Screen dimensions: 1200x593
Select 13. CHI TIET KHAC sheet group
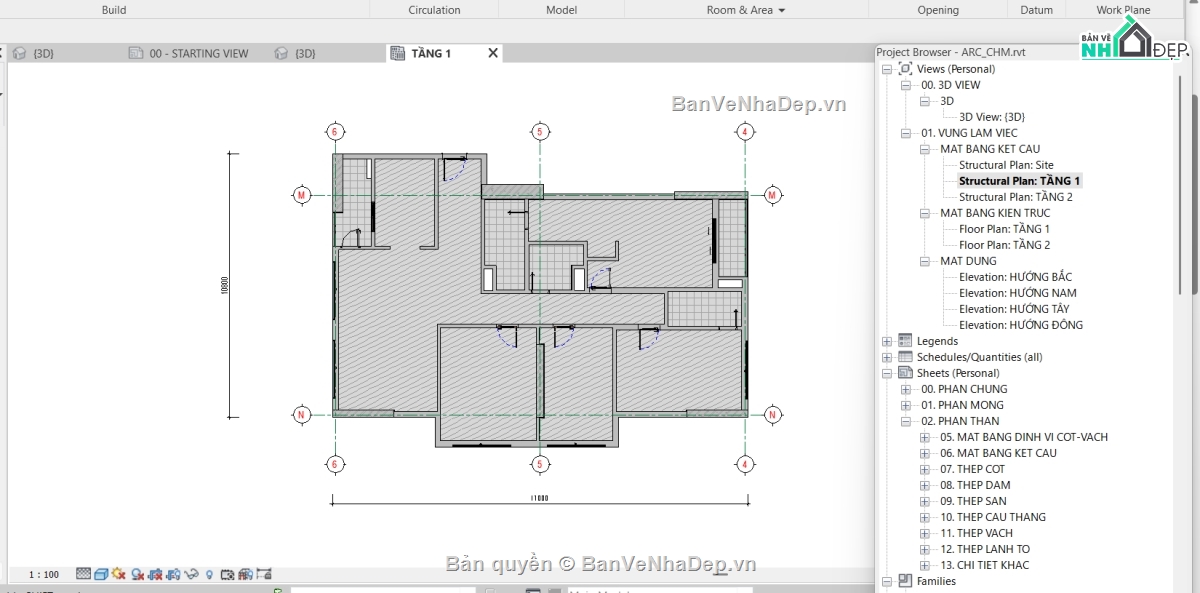click(x=984, y=565)
